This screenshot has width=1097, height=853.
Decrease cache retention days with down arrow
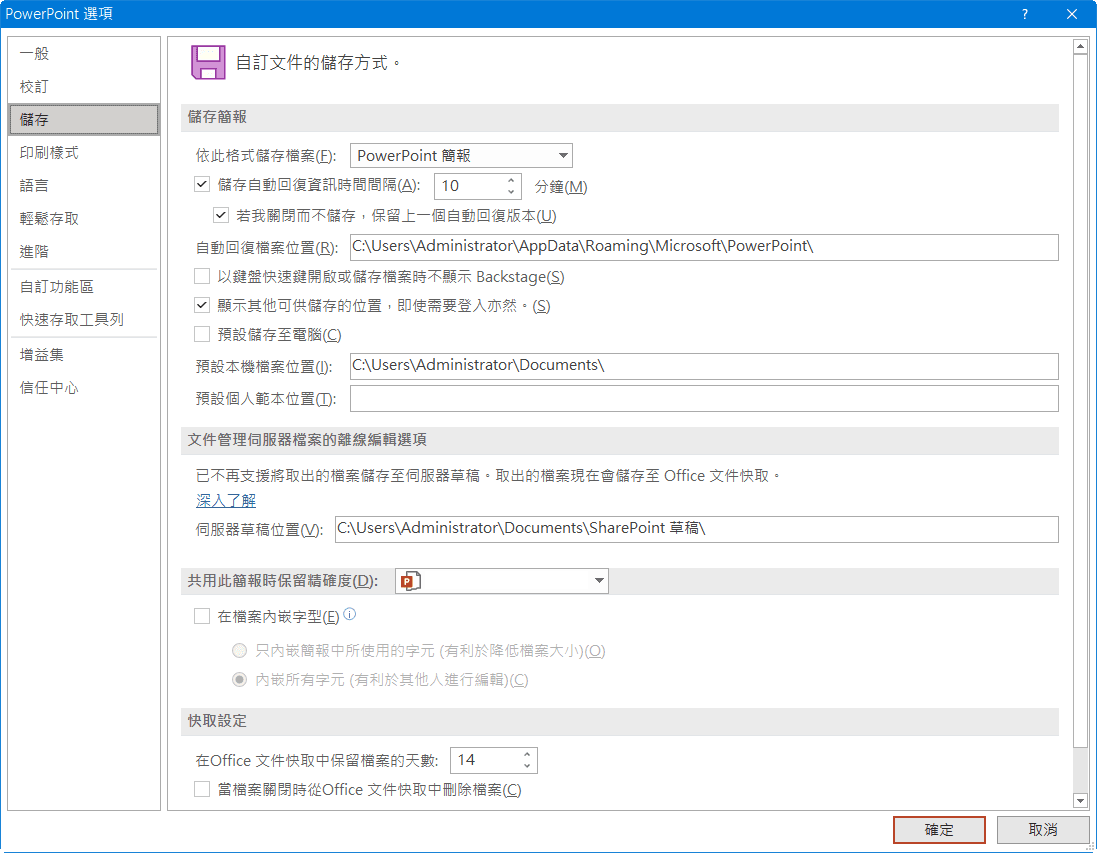pos(527,767)
